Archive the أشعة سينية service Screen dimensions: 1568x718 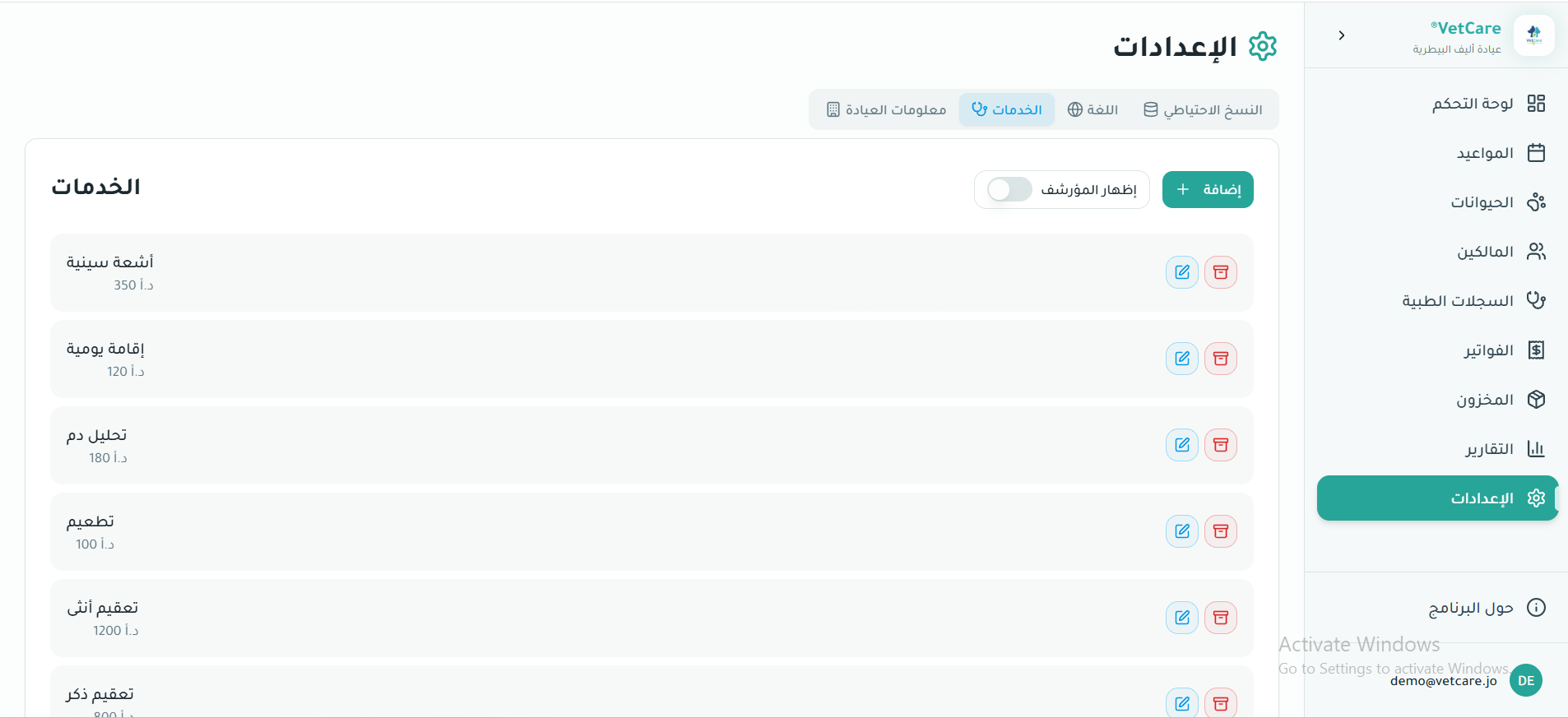pos(1221,272)
